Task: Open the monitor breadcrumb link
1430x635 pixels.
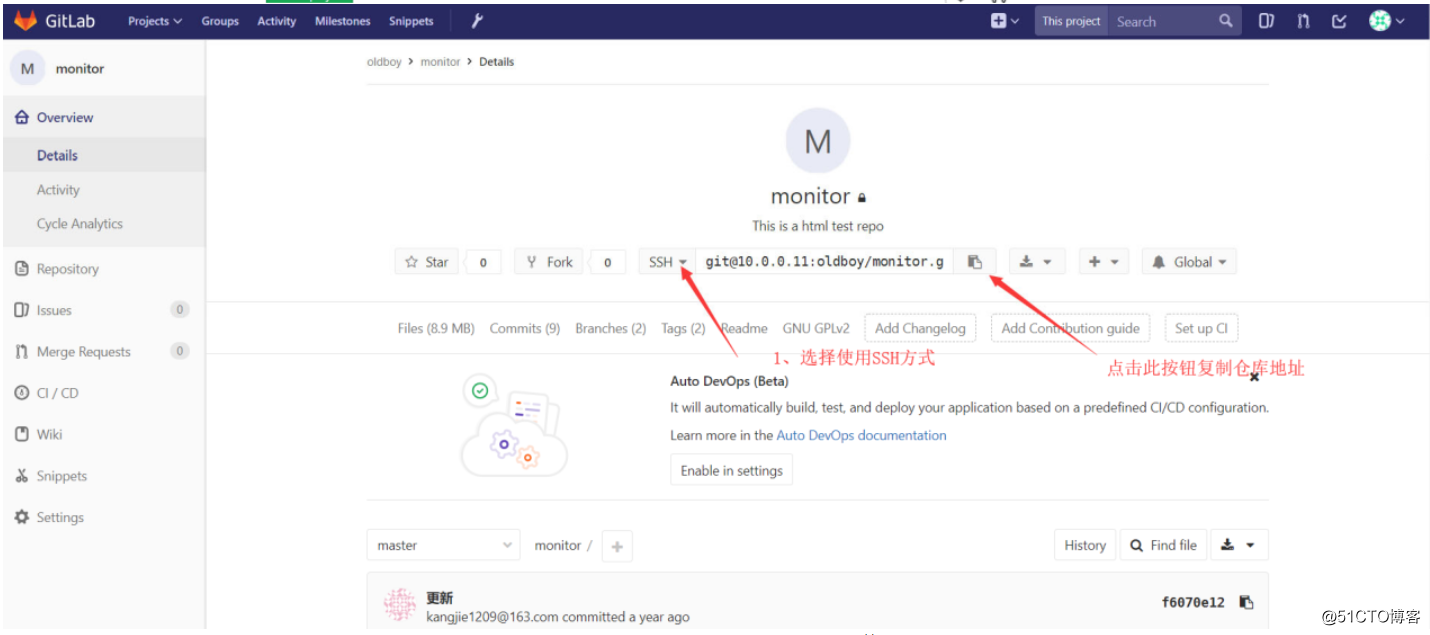Action: (440, 62)
